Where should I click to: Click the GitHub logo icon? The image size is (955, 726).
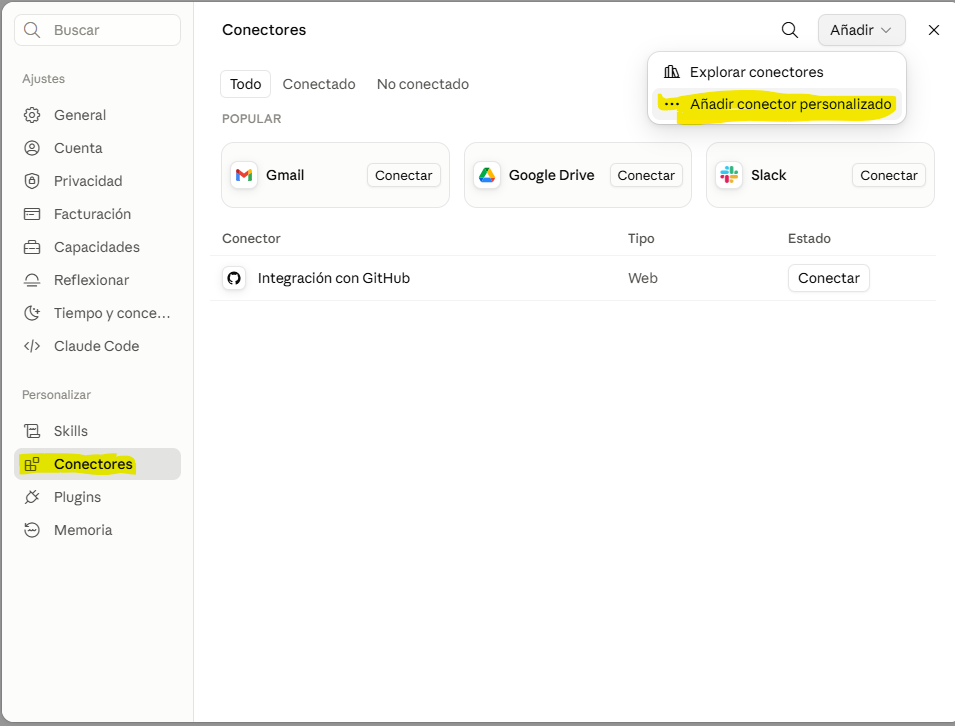tap(234, 278)
